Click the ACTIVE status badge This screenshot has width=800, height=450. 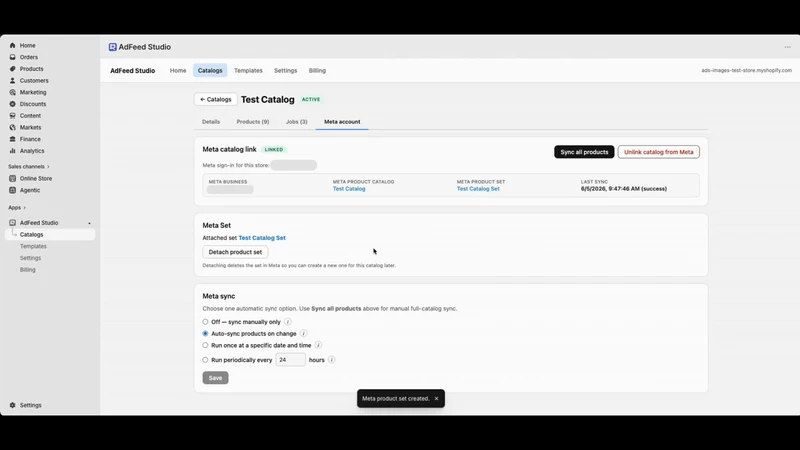(x=311, y=99)
